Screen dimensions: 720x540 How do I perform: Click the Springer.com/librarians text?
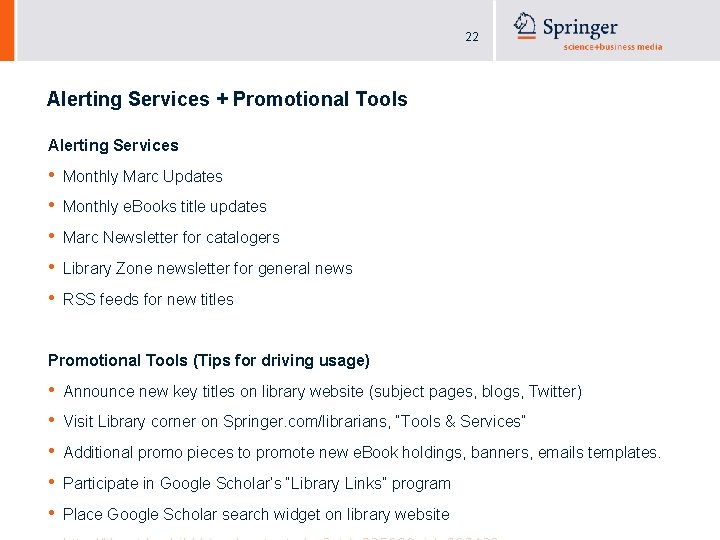click(306, 422)
